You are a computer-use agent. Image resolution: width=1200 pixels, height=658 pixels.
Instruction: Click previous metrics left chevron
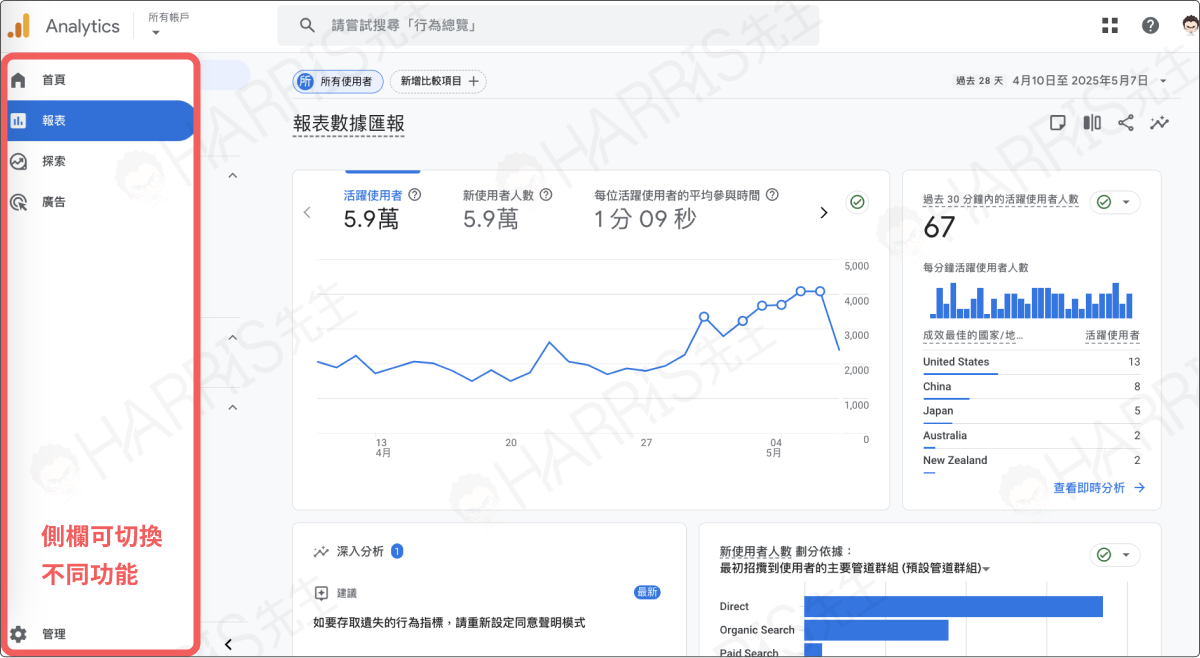coord(307,213)
